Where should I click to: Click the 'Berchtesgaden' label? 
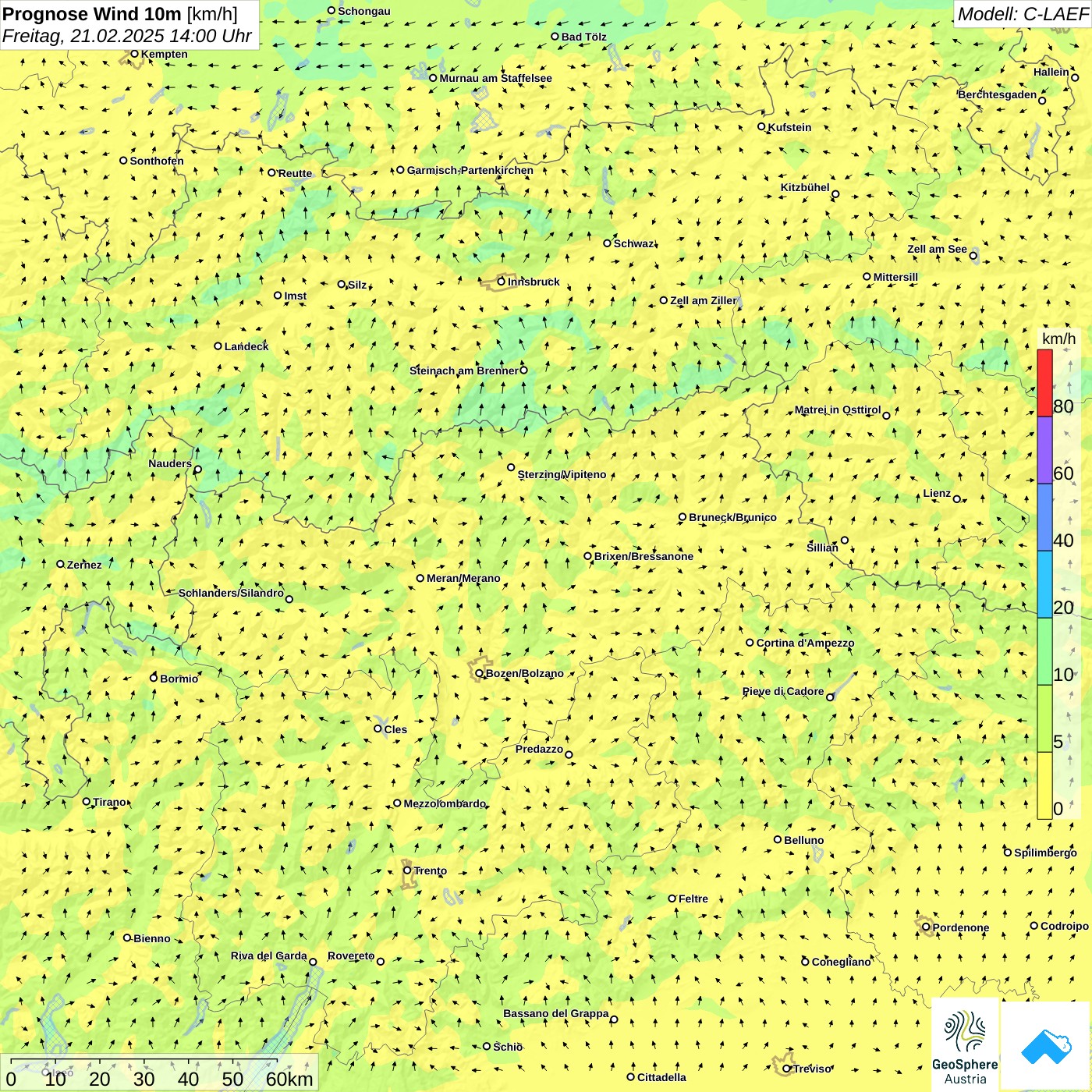[x=998, y=94]
